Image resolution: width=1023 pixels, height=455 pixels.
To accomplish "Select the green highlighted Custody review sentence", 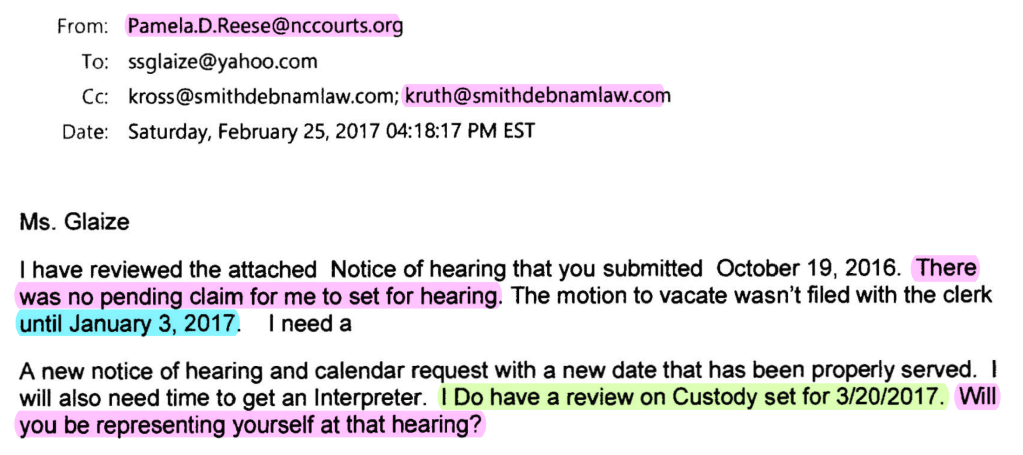I will point(692,397).
